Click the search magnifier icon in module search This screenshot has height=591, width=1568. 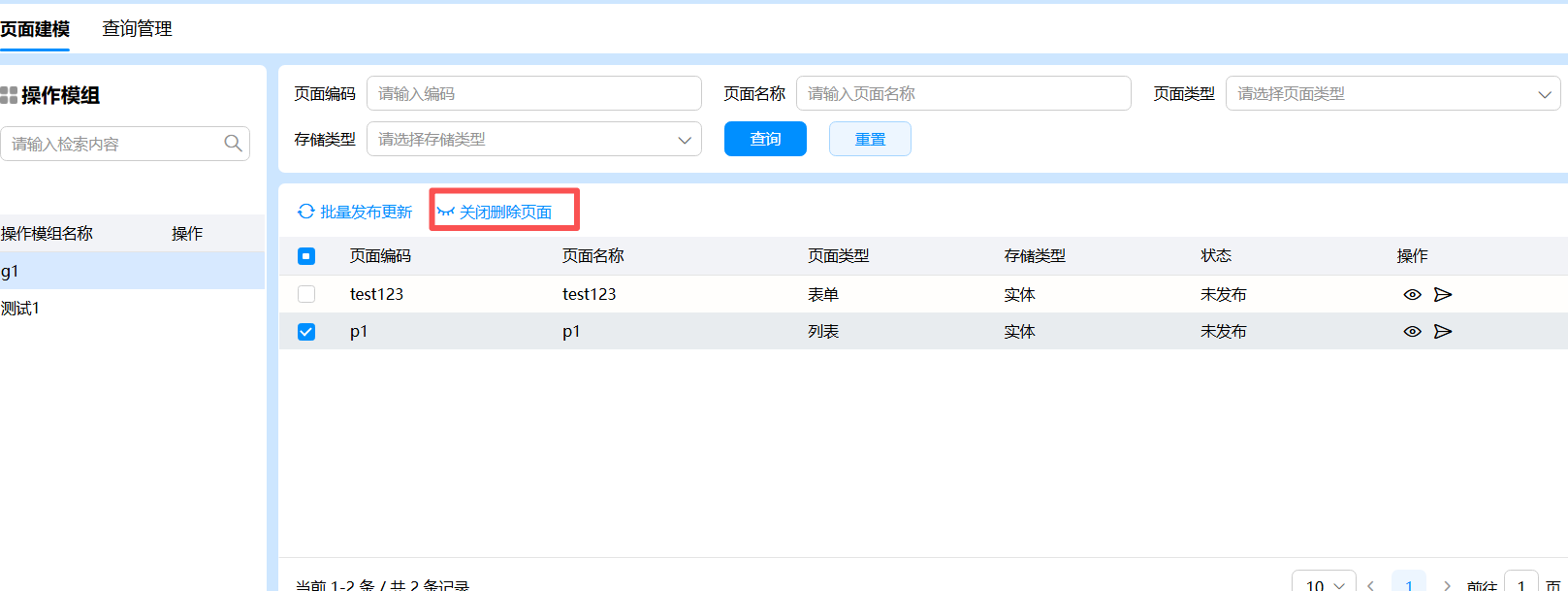[x=233, y=144]
